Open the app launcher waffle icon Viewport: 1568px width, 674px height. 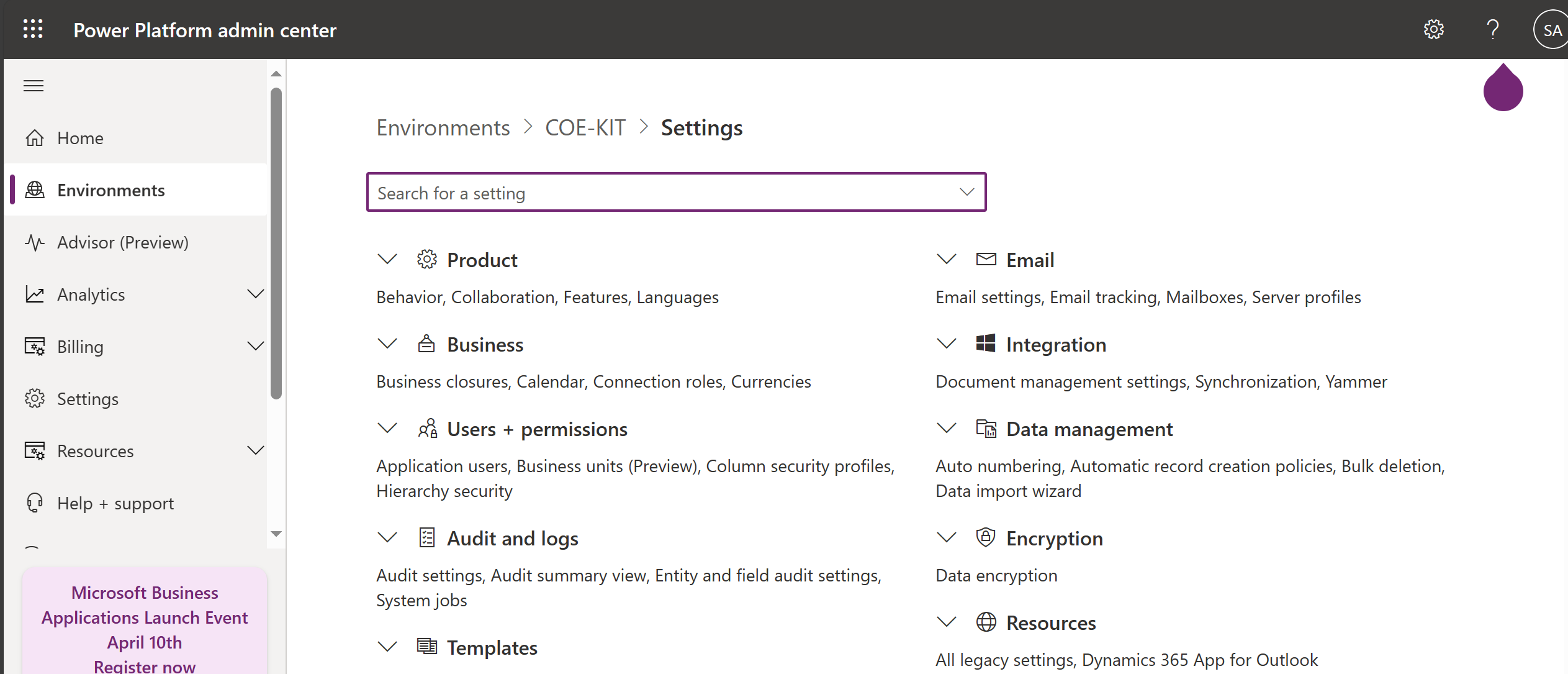[x=33, y=29]
